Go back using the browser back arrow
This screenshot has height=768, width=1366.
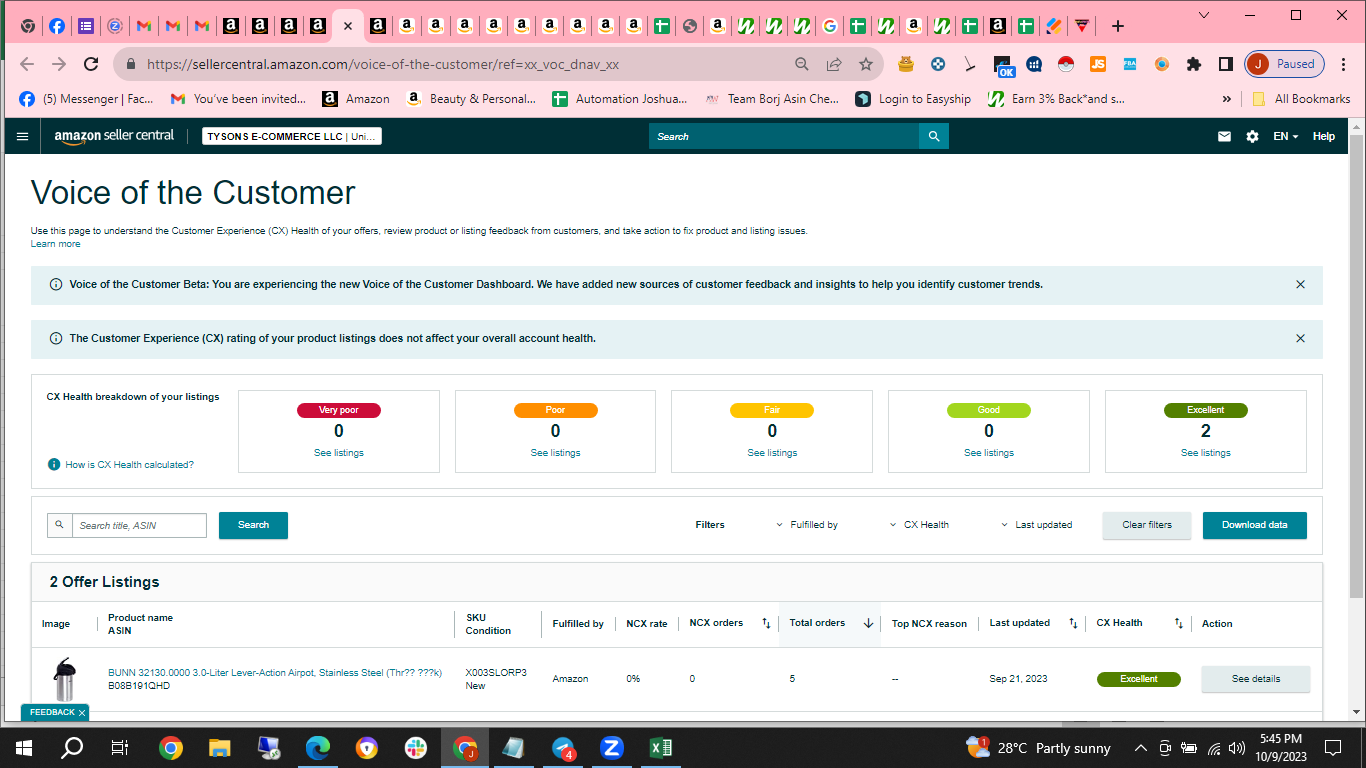27,64
